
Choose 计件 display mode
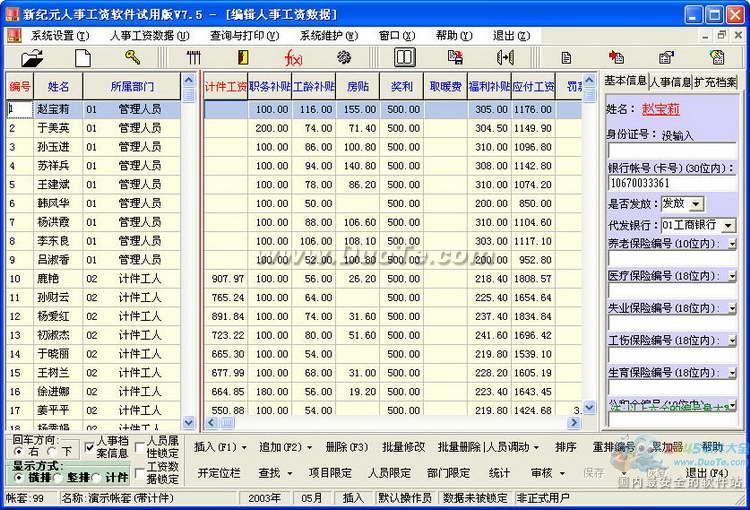point(97,477)
